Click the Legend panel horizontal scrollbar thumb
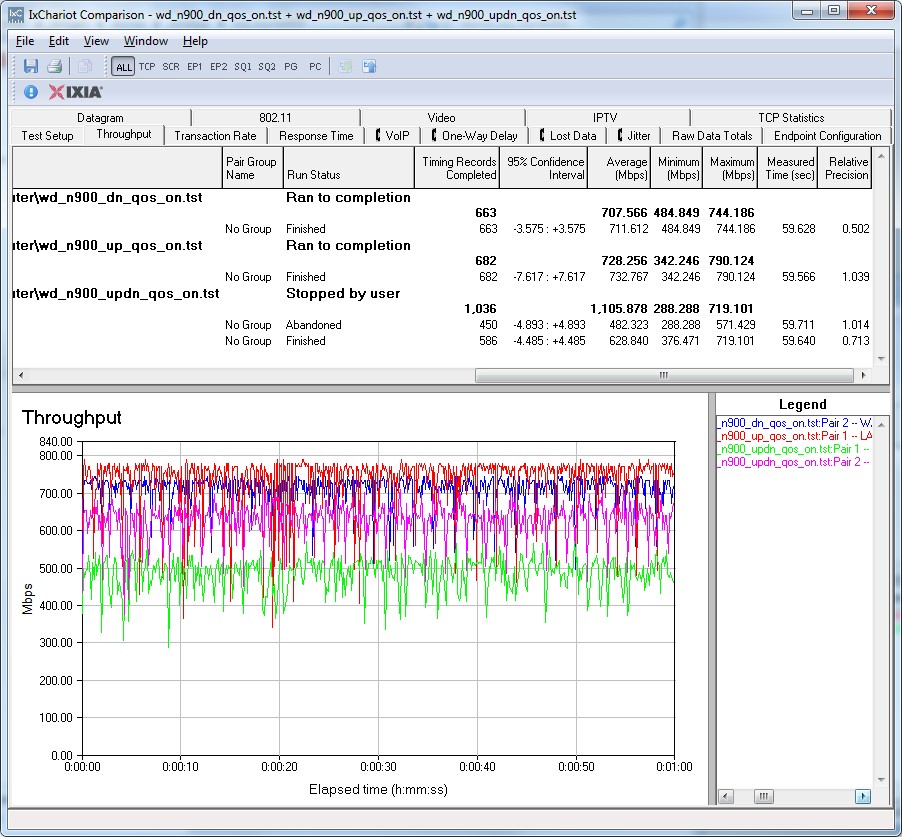902x837 pixels. [x=763, y=796]
